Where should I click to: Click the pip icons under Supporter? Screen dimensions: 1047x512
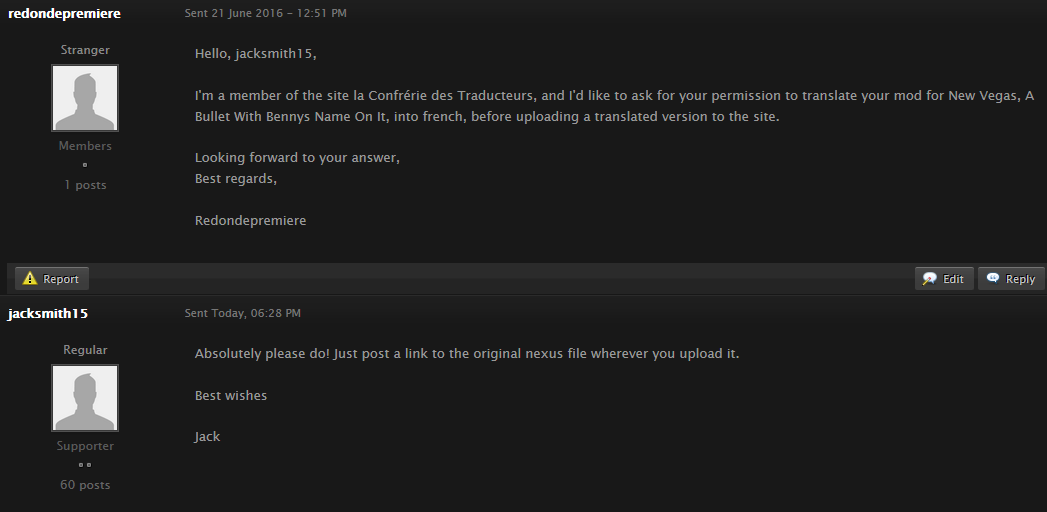tap(85, 465)
